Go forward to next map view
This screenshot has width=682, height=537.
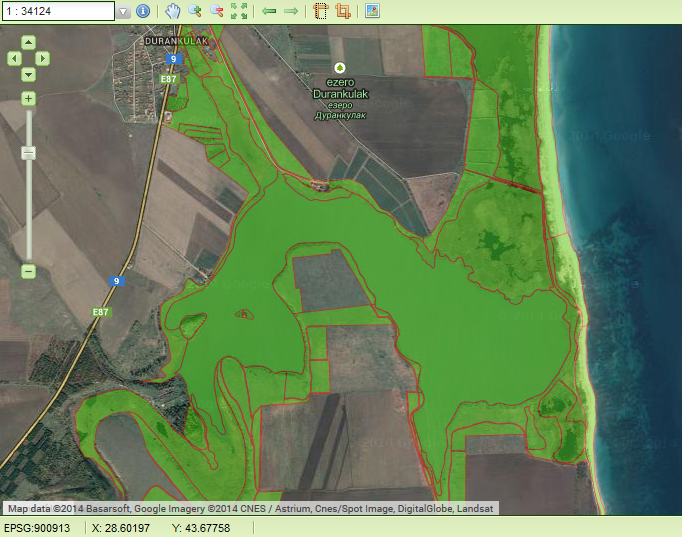(x=291, y=11)
